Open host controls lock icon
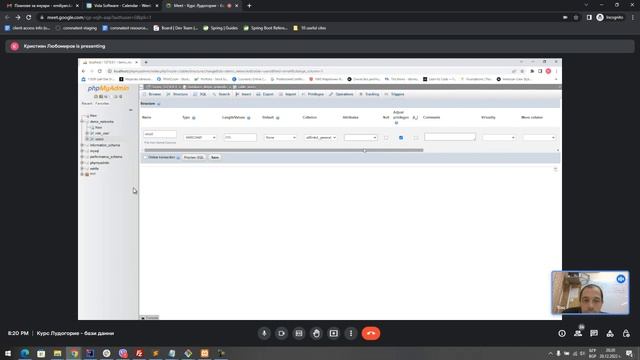Screen dimensions: 640x360 click(626, 333)
